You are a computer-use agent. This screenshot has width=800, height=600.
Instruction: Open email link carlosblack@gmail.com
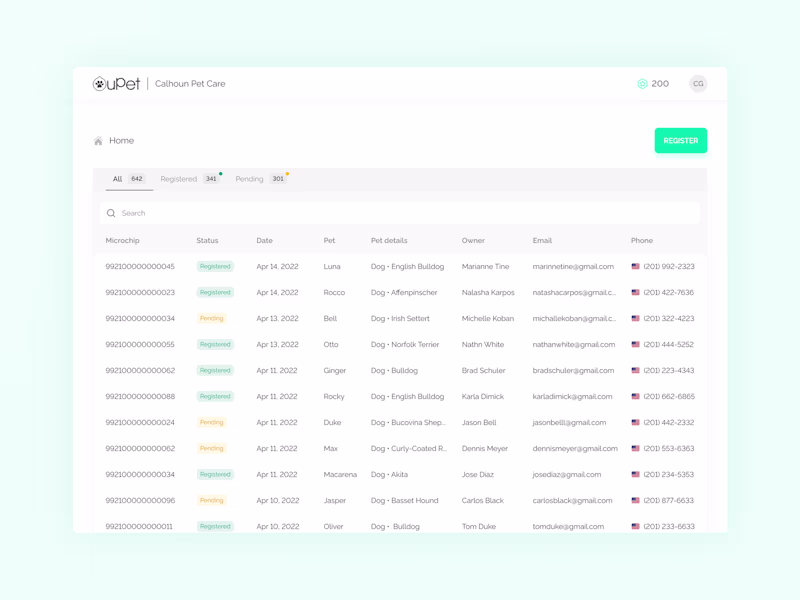click(571, 500)
